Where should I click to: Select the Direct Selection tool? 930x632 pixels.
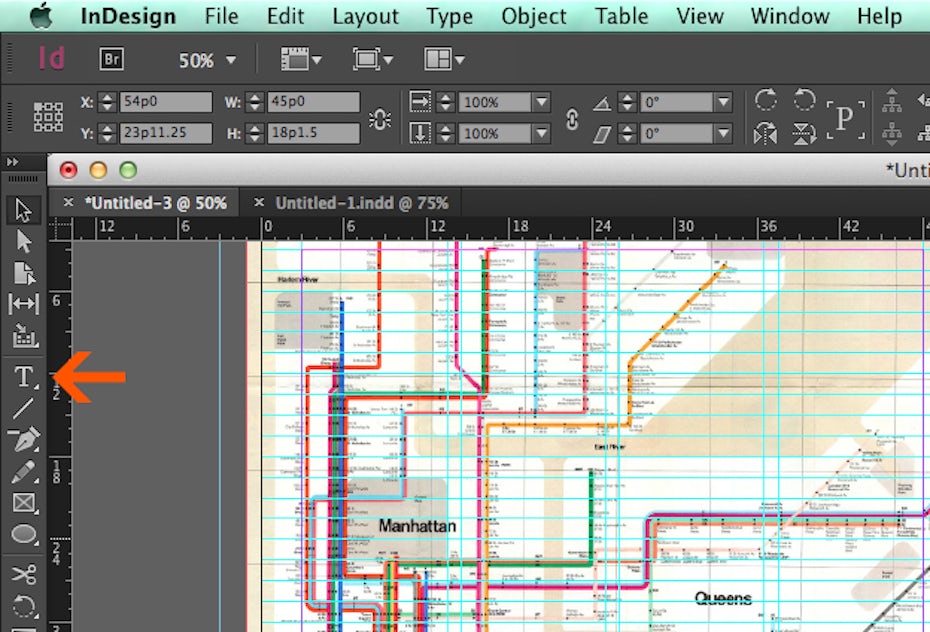(24, 241)
